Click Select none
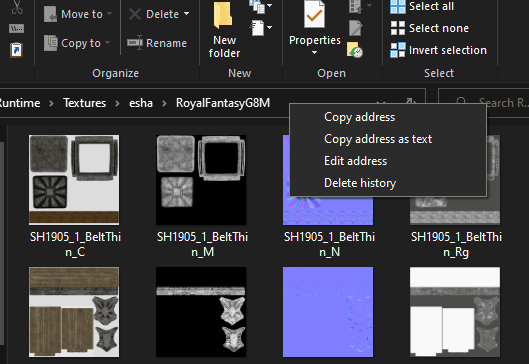This screenshot has height=364, width=529. 429,28
